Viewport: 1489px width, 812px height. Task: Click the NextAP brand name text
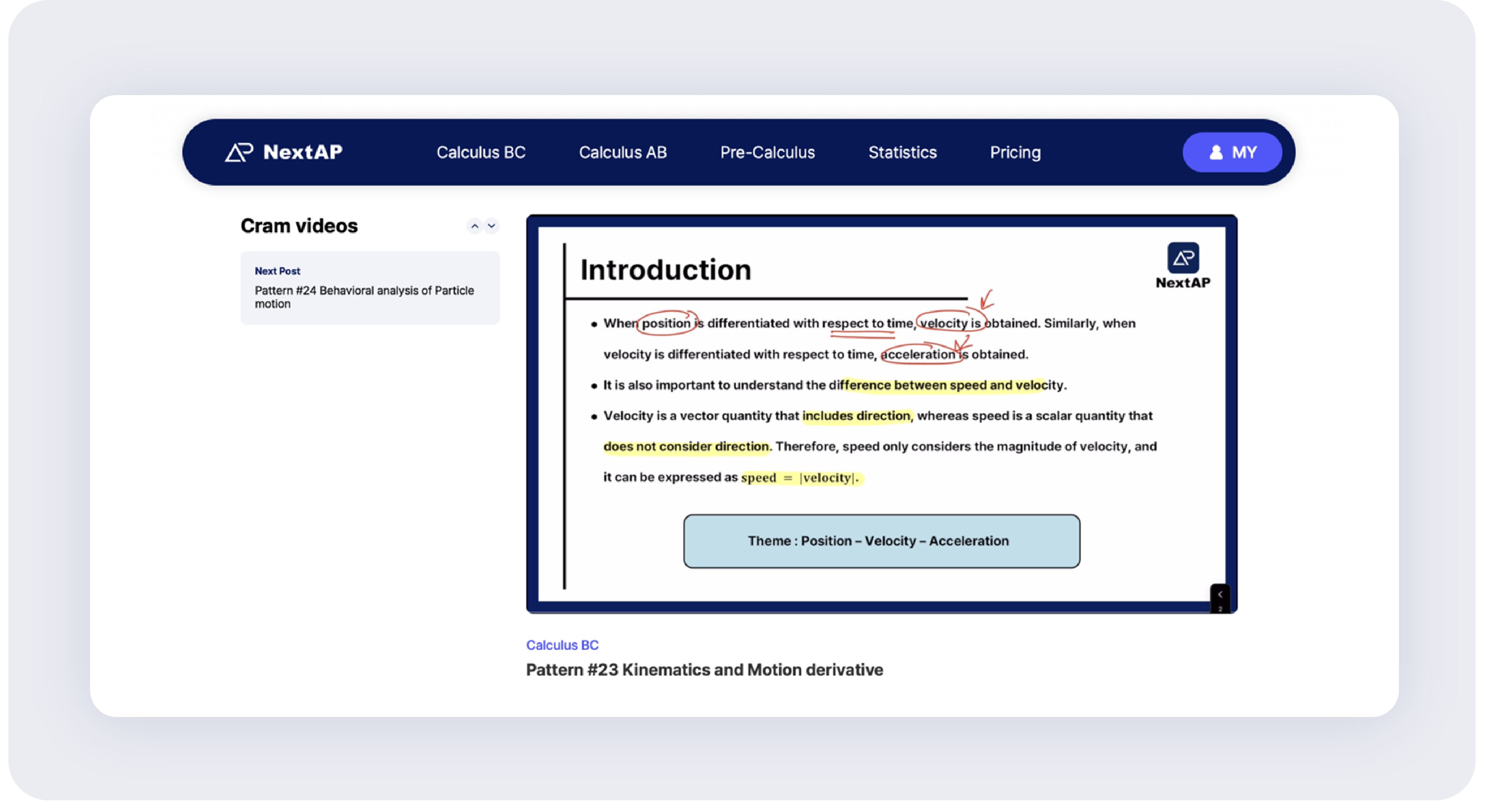[x=302, y=152]
